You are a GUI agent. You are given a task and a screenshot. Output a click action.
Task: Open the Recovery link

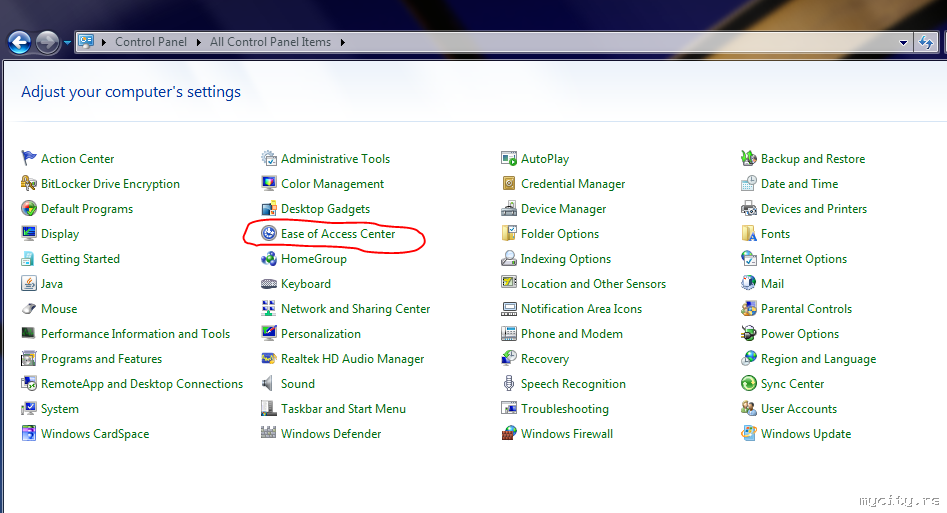point(545,359)
